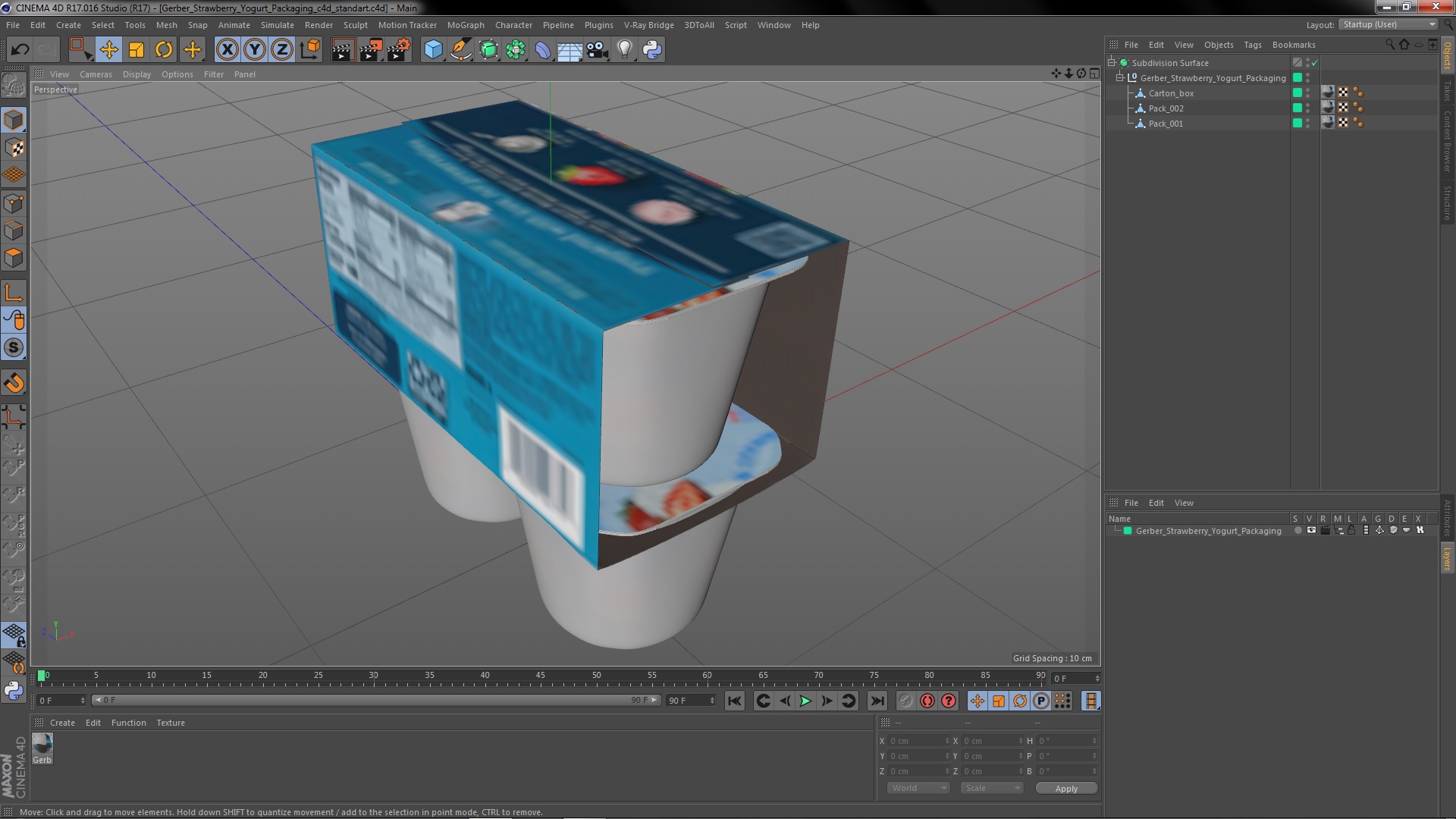Add a Cube primitive object

point(433,50)
